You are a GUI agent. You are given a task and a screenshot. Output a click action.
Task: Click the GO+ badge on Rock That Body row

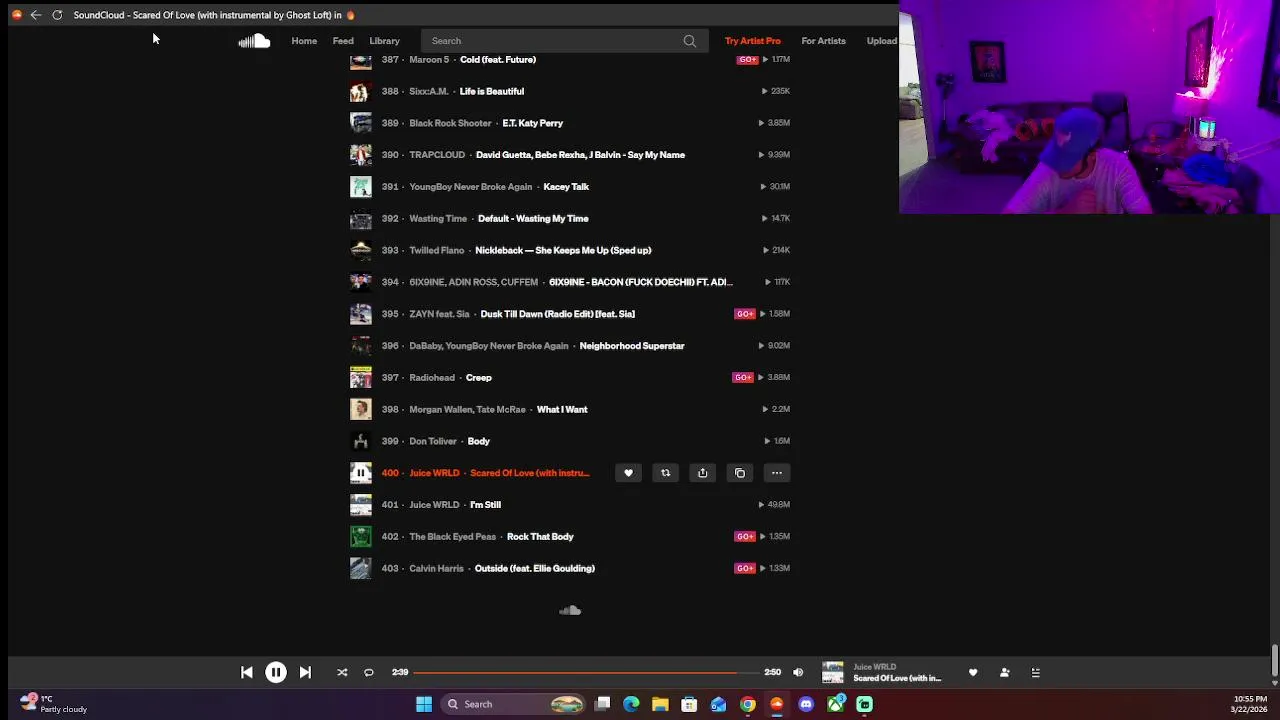pos(745,536)
